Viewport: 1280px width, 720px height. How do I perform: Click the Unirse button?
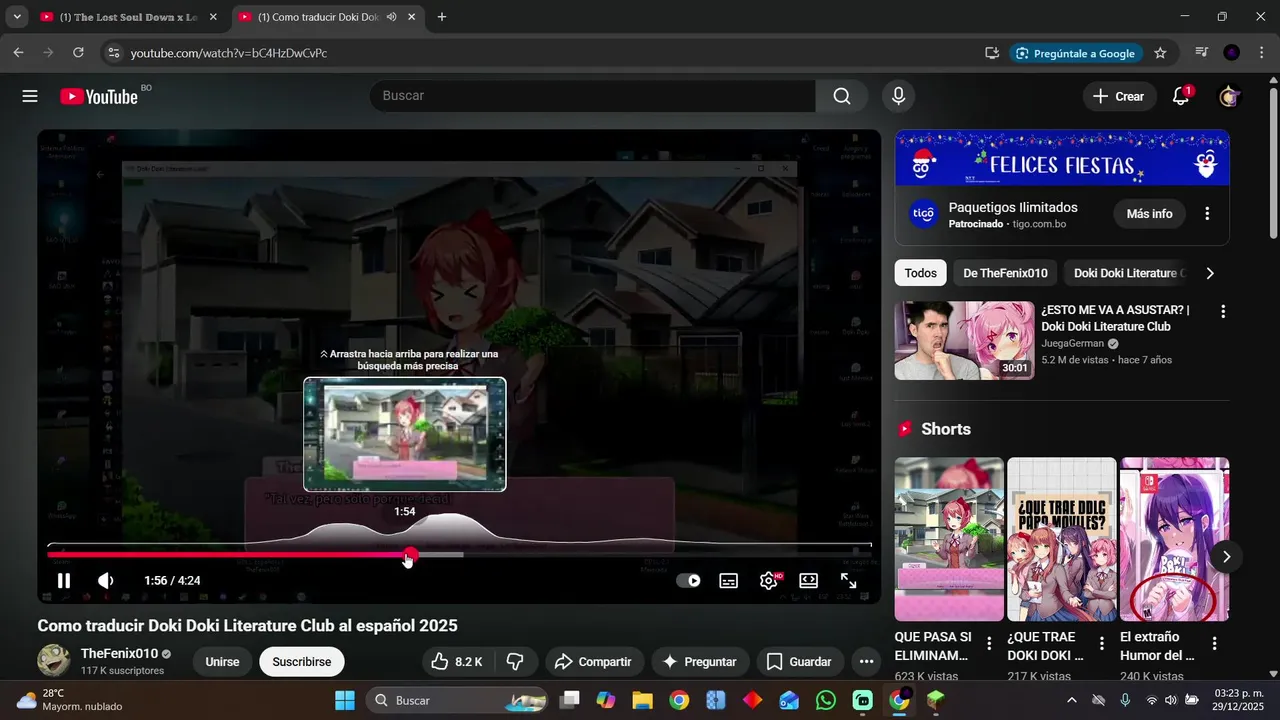point(222,661)
